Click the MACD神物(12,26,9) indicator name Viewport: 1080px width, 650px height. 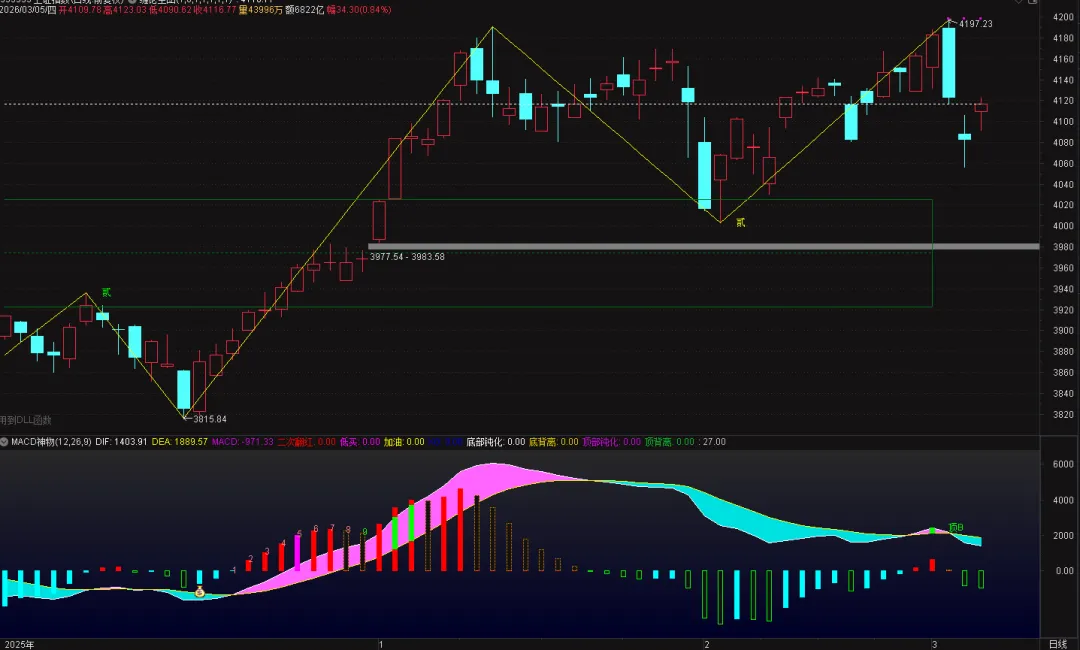click(x=51, y=441)
